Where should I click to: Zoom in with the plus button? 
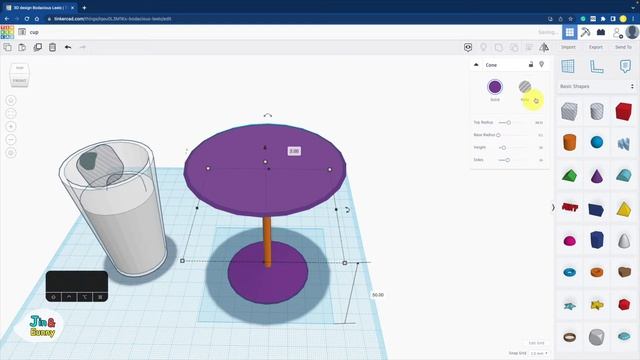point(11,127)
